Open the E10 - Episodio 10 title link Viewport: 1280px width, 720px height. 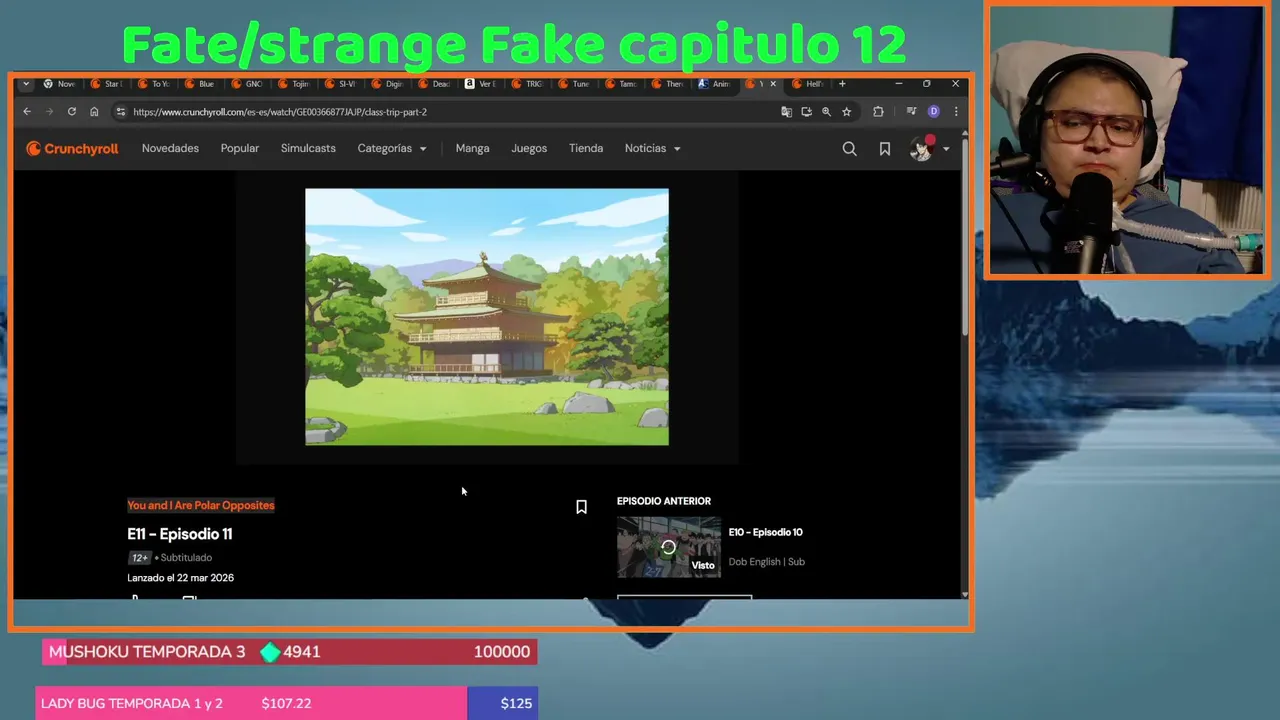765,532
